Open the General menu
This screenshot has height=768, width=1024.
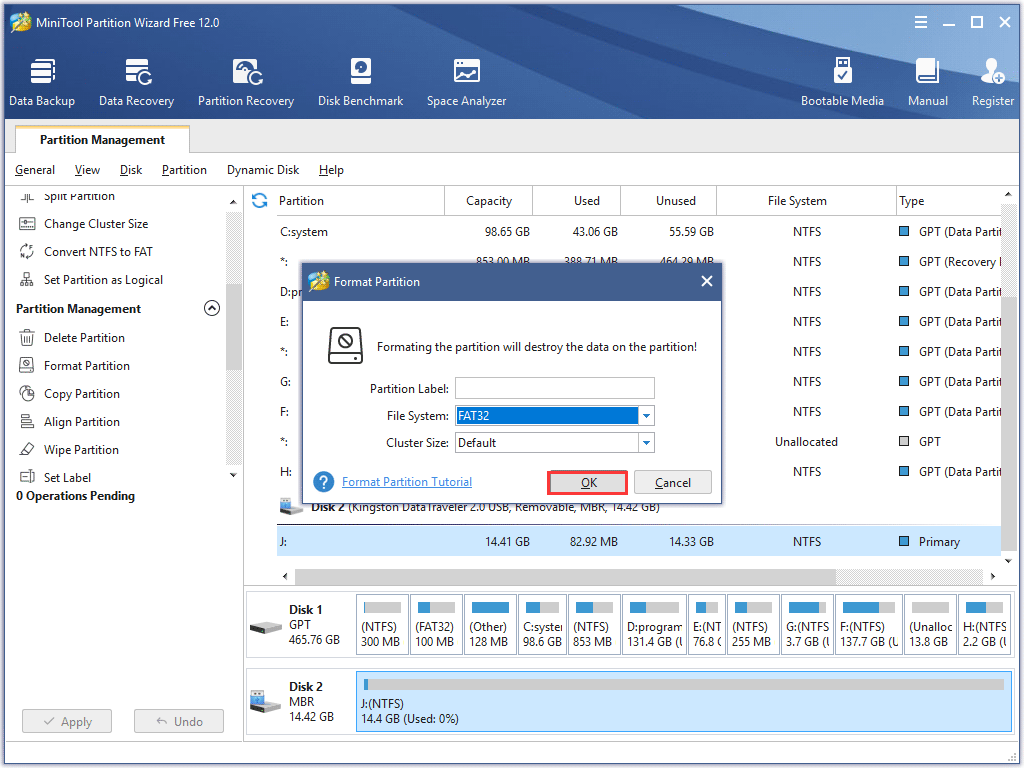35,170
